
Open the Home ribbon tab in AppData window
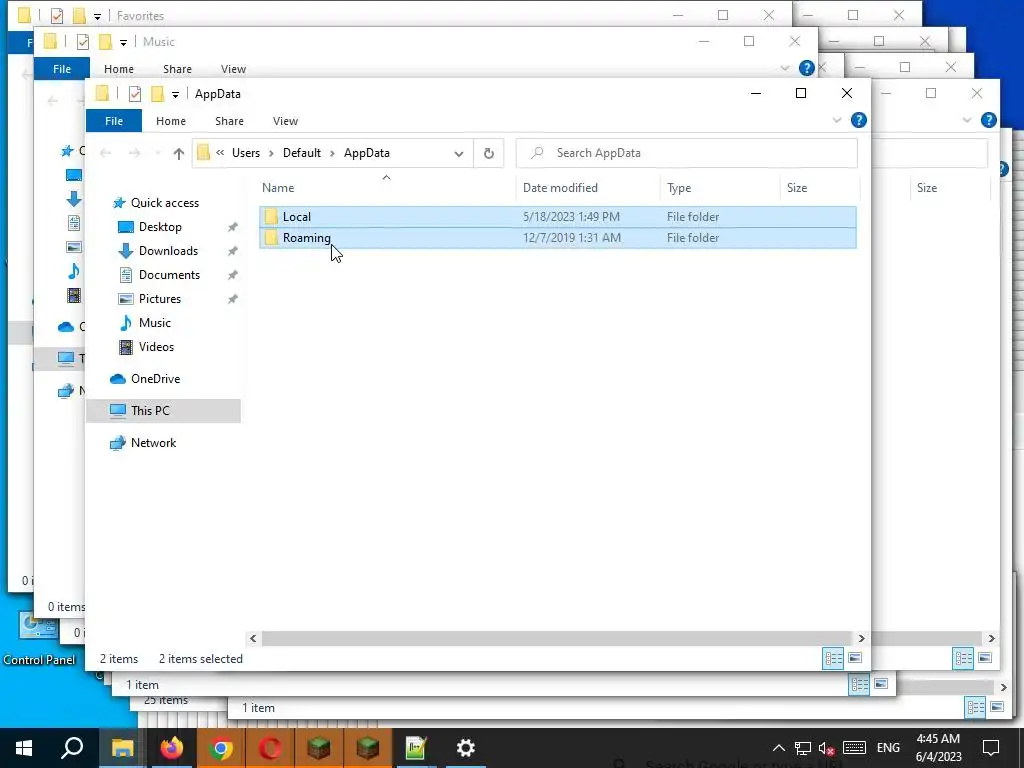pyautogui.click(x=170, y=121)
